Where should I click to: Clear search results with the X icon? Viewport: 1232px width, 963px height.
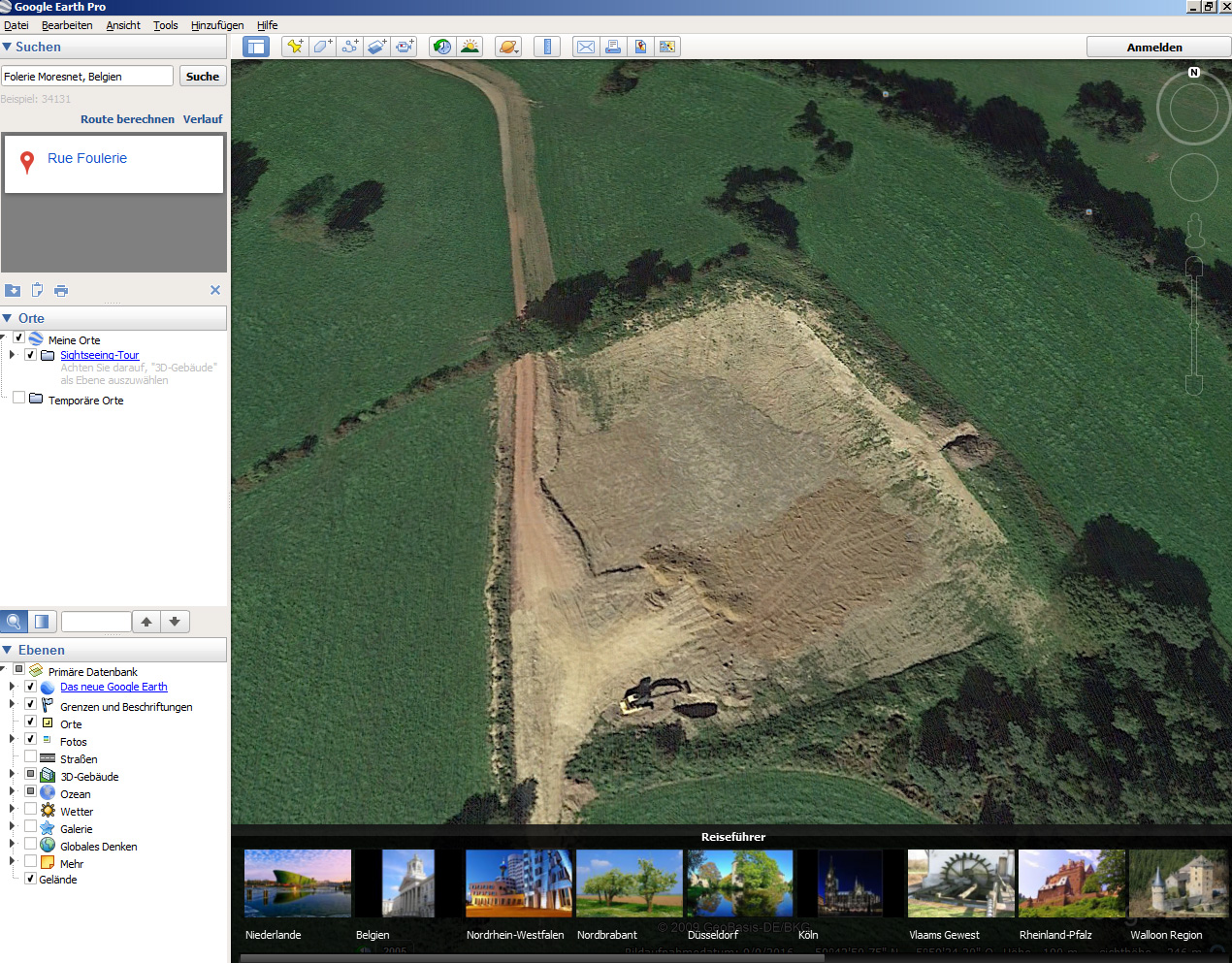pos(215,290)
